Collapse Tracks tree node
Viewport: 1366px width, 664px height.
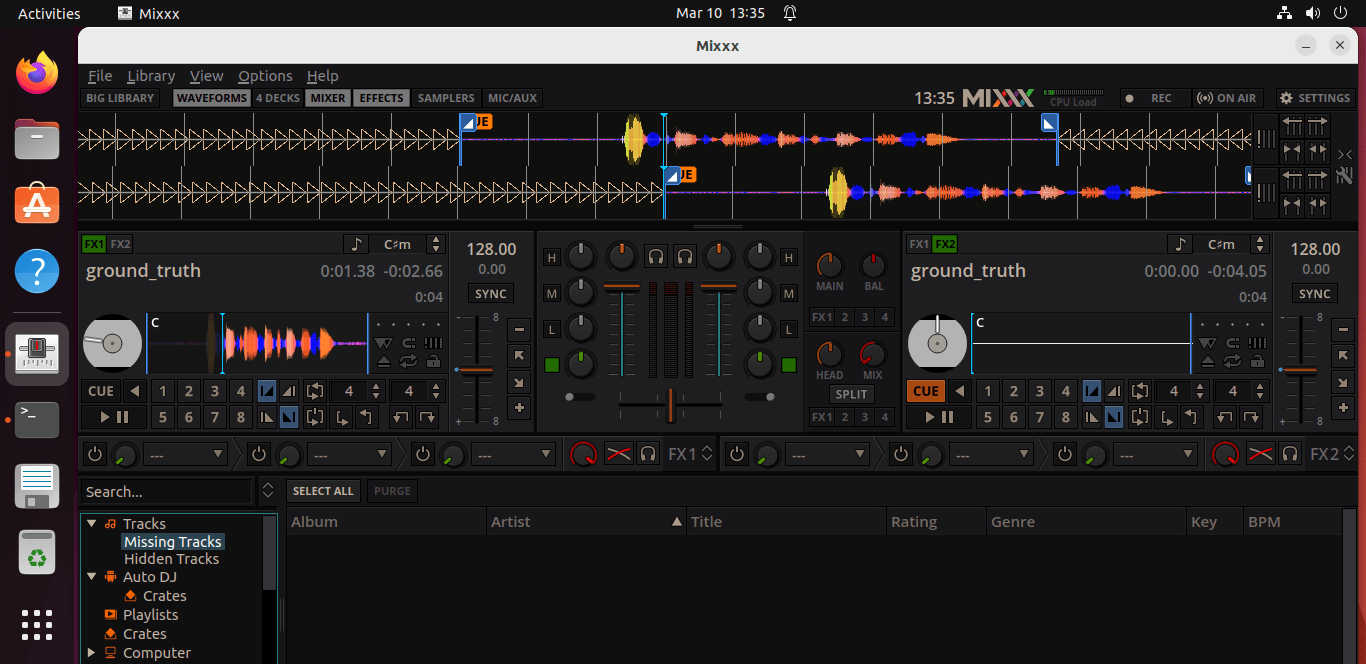point(91,523)
